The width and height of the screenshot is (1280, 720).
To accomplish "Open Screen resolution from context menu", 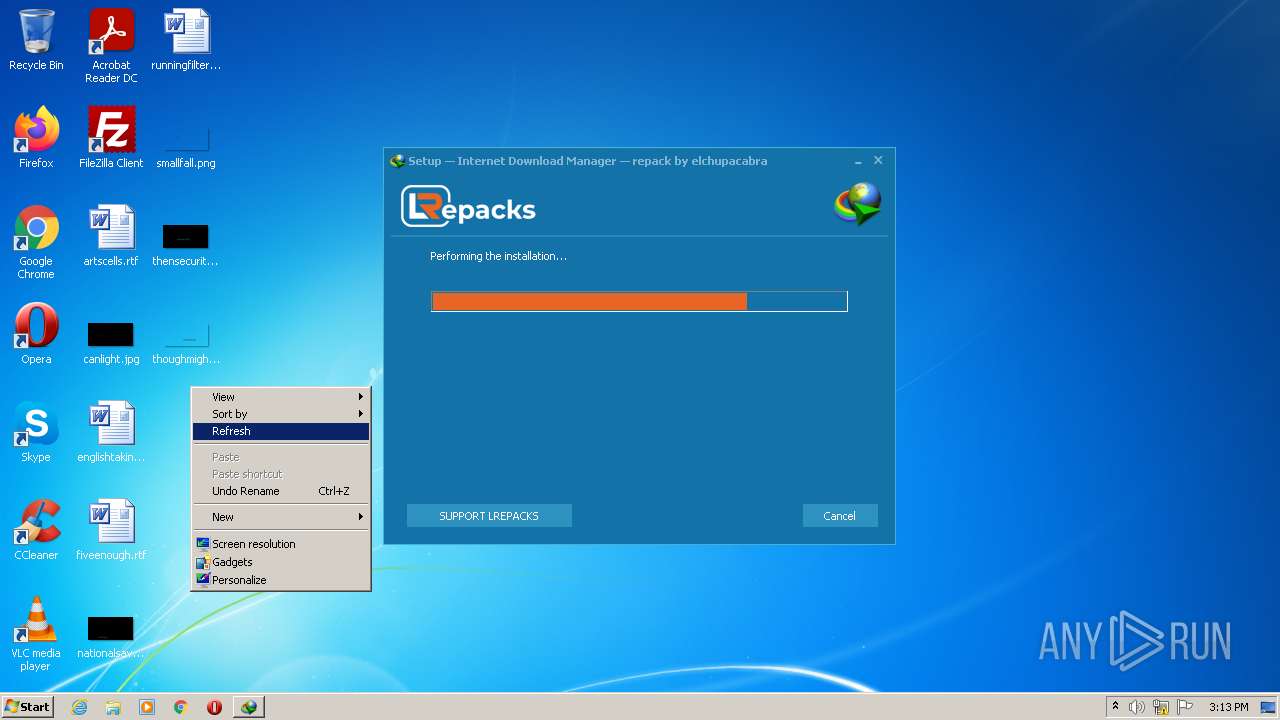I will [281, 544].
